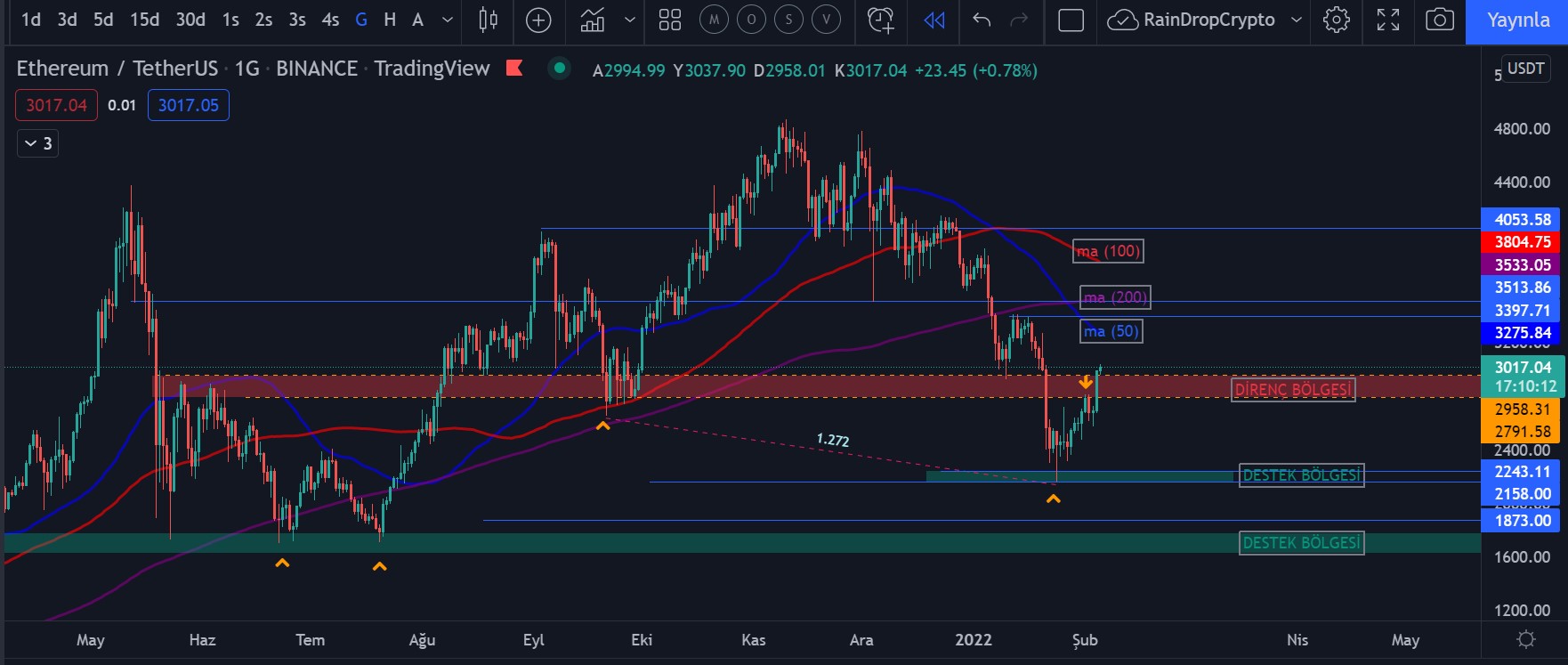Toggle the O circle button in the toolbar

751,20
